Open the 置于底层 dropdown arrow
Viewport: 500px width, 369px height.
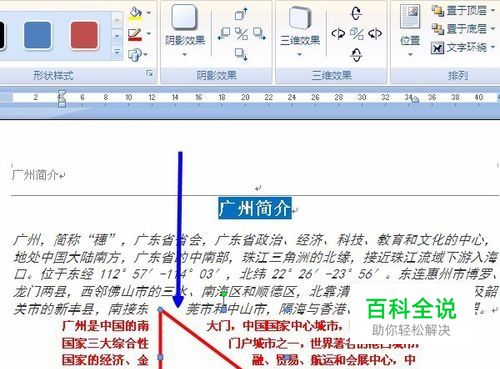tap(493, 29)
